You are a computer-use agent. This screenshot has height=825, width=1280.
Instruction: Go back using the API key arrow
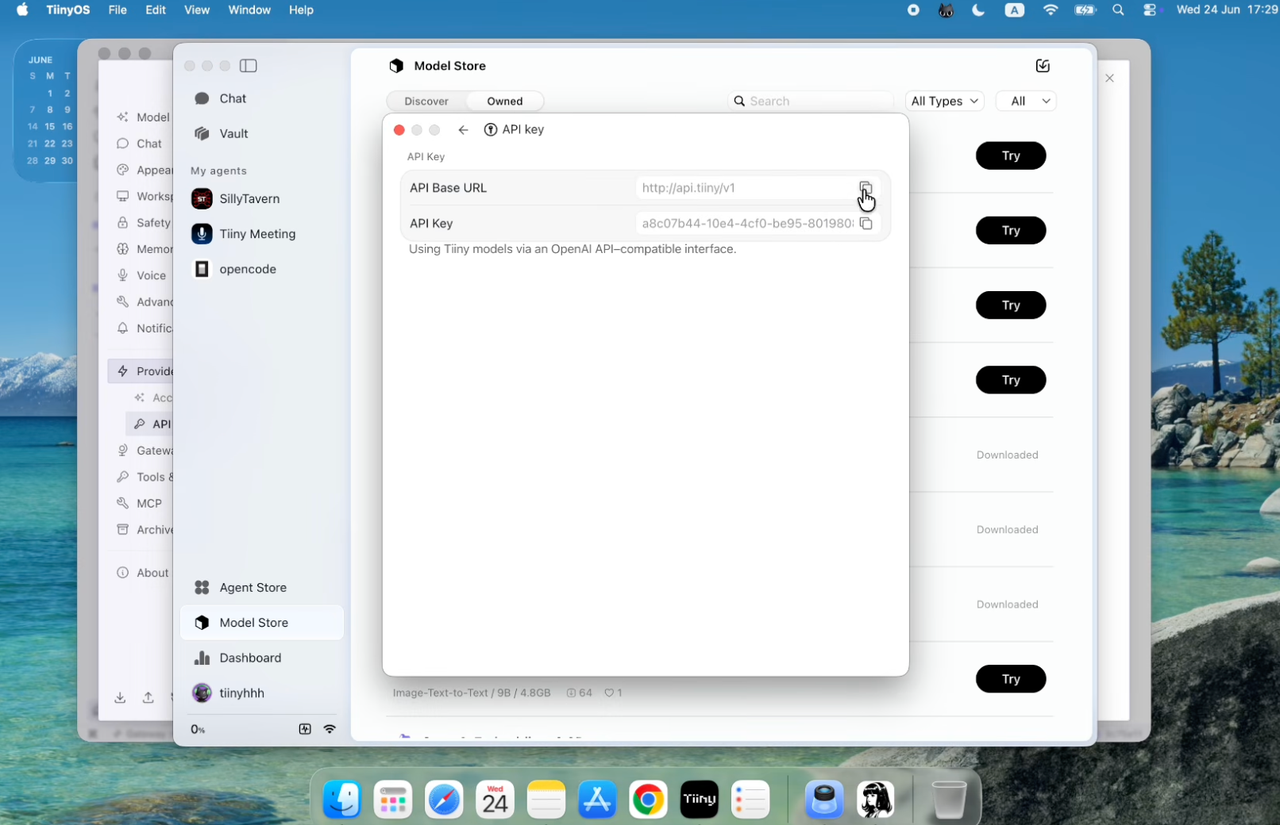[x=463, y=130]
